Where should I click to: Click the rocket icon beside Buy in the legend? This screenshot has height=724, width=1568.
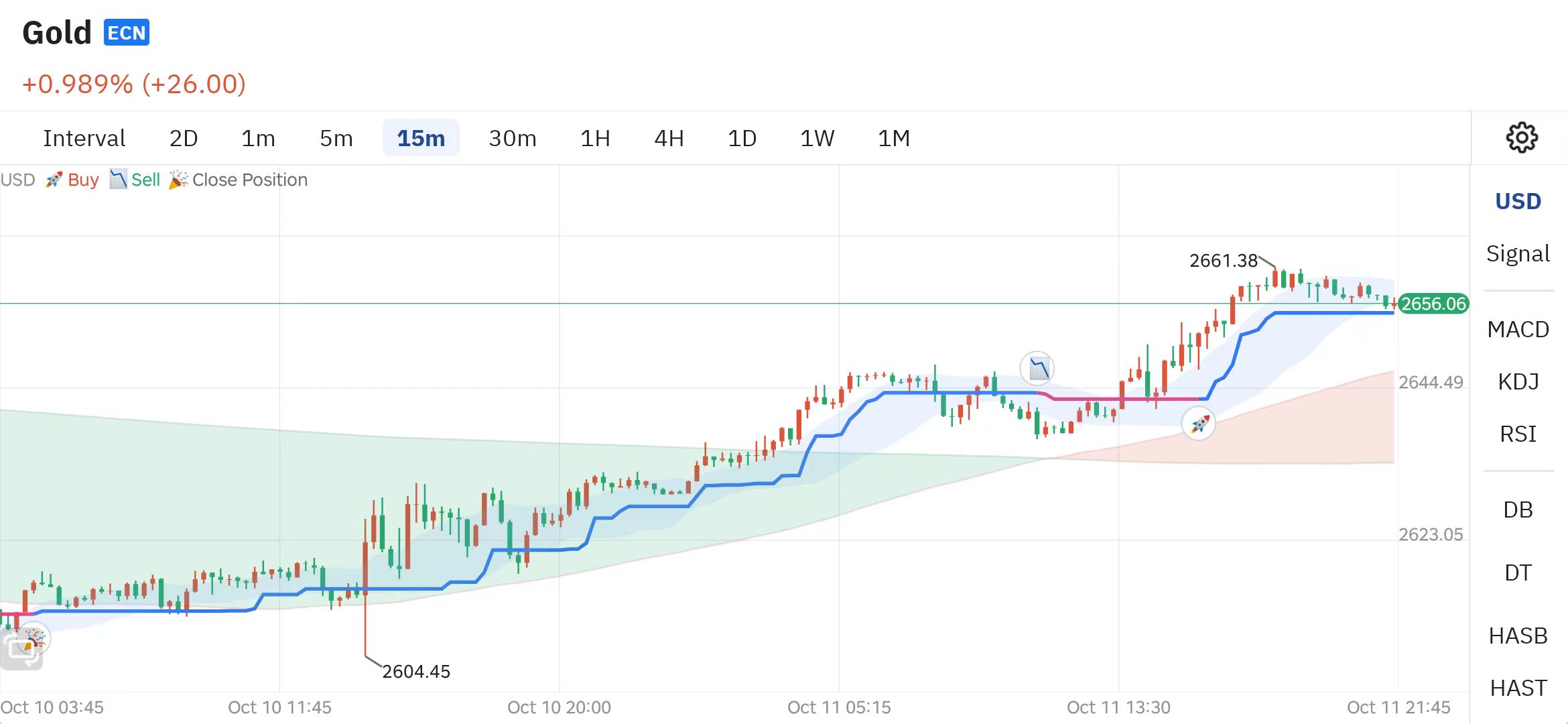click(x=54, y=180)
